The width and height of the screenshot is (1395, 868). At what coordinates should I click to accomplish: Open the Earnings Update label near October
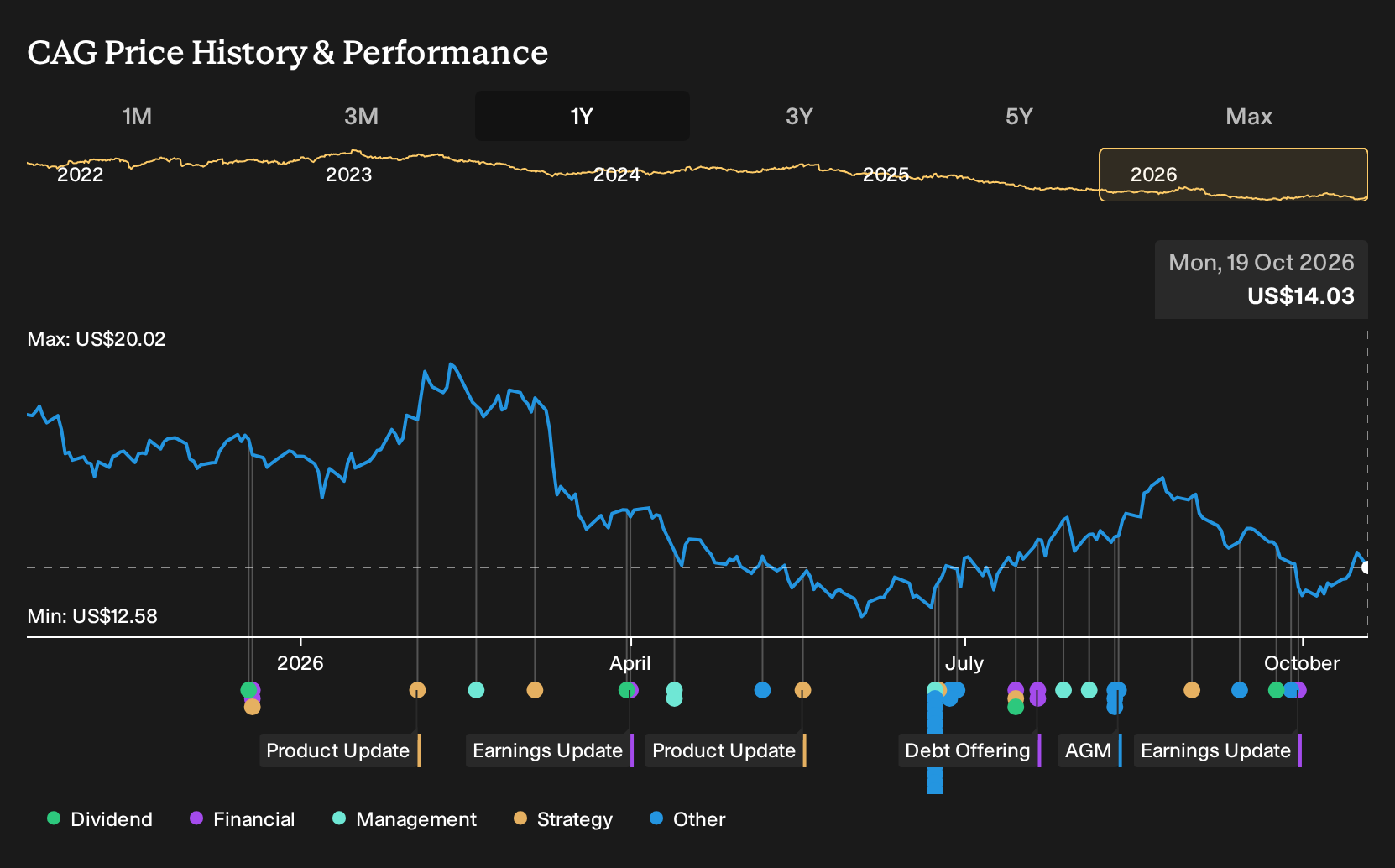pos(1218,750)
